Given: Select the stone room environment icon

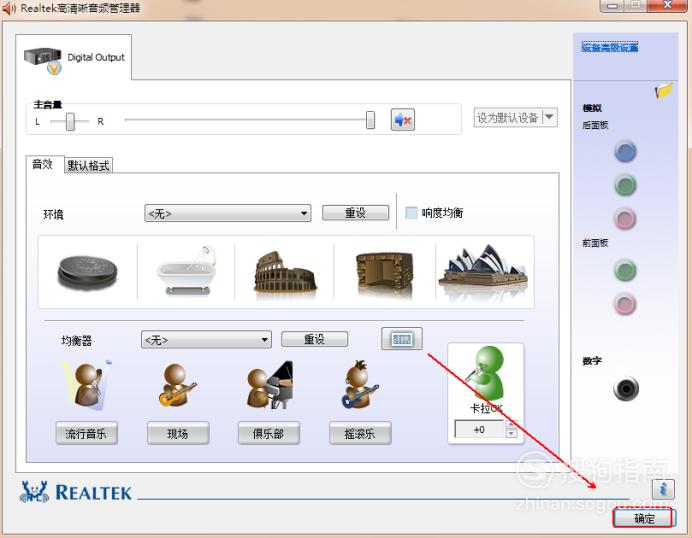Looking at the screenshot, I should click(x=384, y=272).
